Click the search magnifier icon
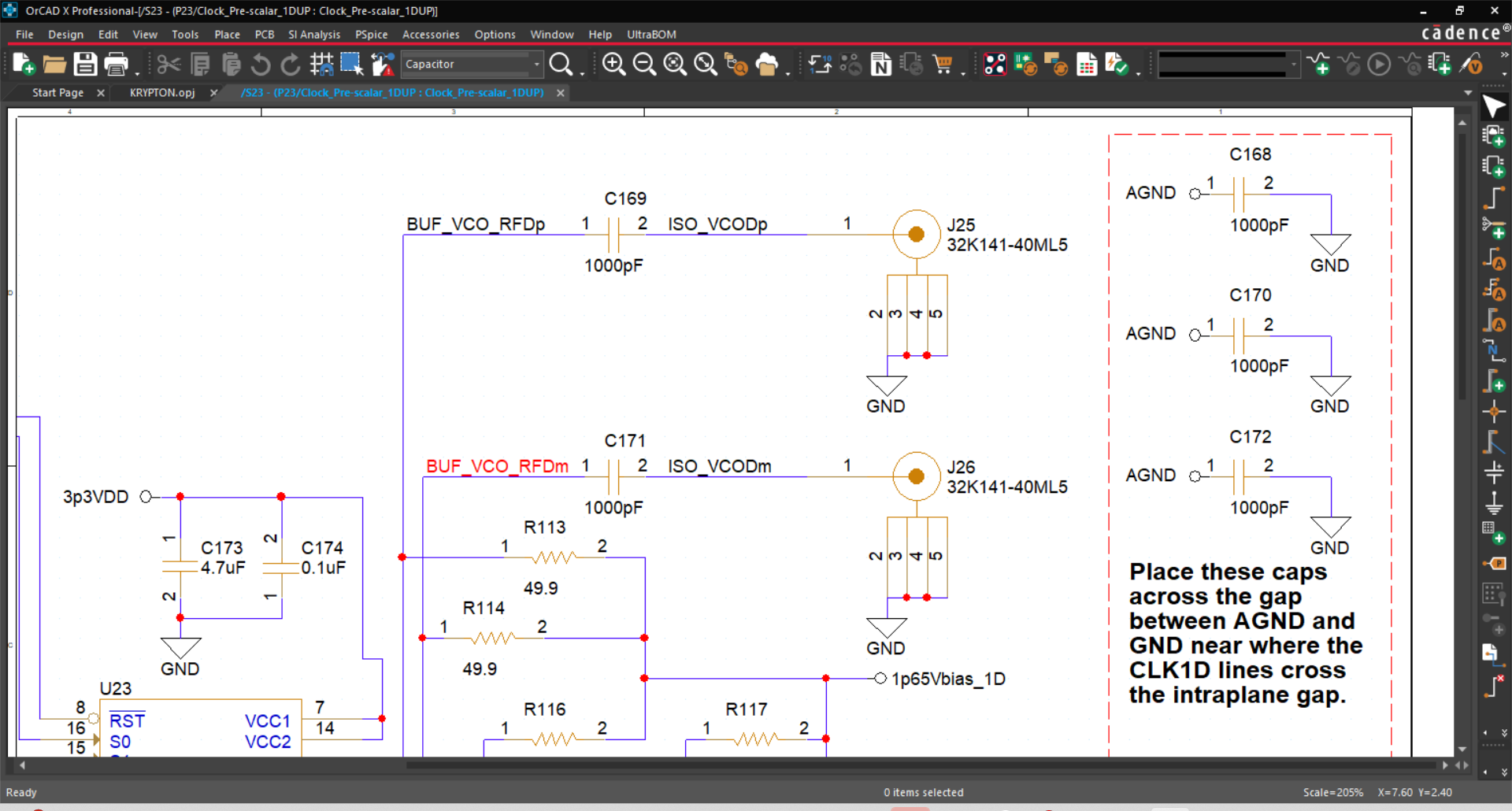The height and width of the screenshot is (811, 1512). click(x=561, y=64)
